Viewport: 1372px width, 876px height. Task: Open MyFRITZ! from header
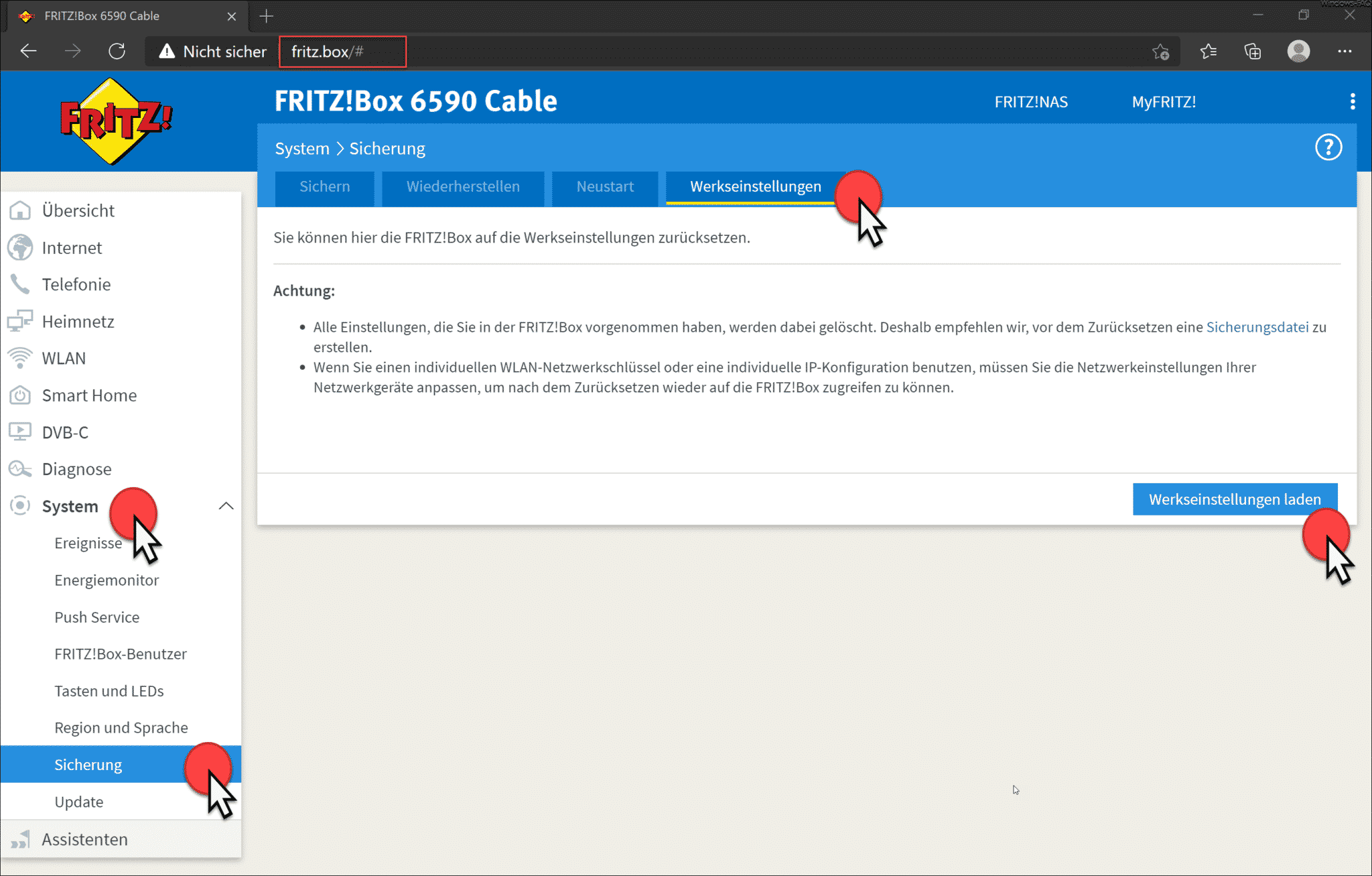point(1164,102)
